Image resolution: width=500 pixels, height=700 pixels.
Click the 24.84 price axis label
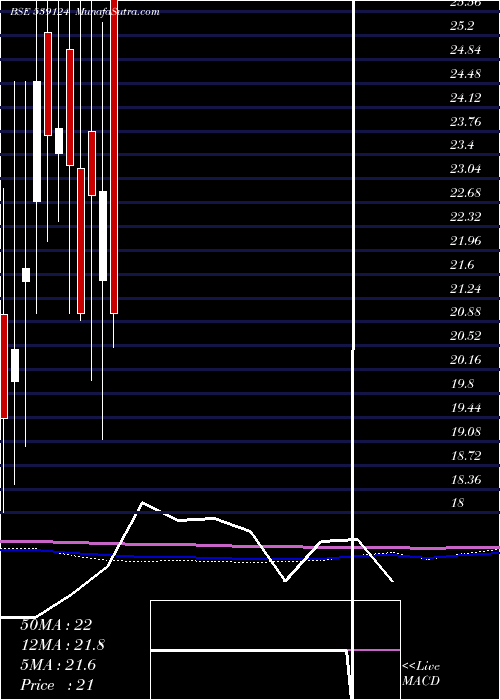466,50
